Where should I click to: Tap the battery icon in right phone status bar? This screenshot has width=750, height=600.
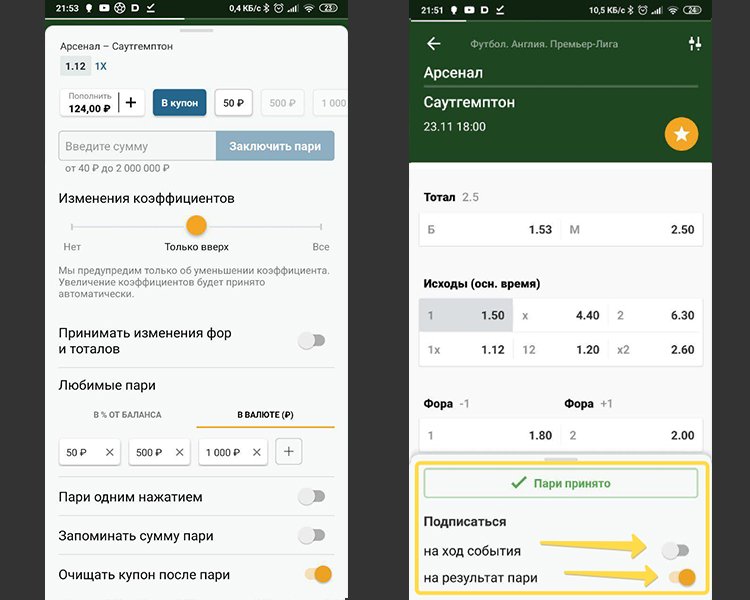[692, 10]
